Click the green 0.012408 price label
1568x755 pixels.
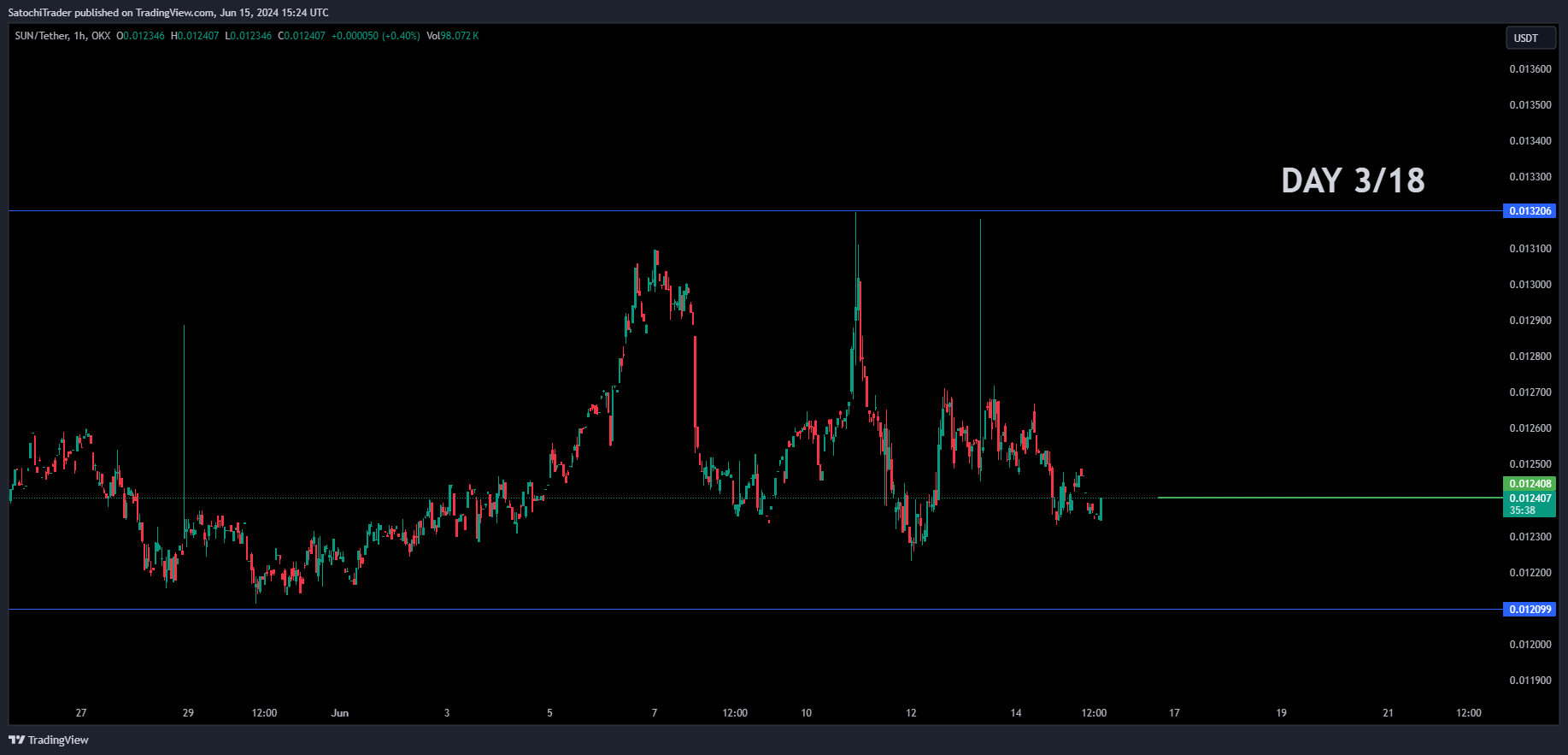[1530, 484]
